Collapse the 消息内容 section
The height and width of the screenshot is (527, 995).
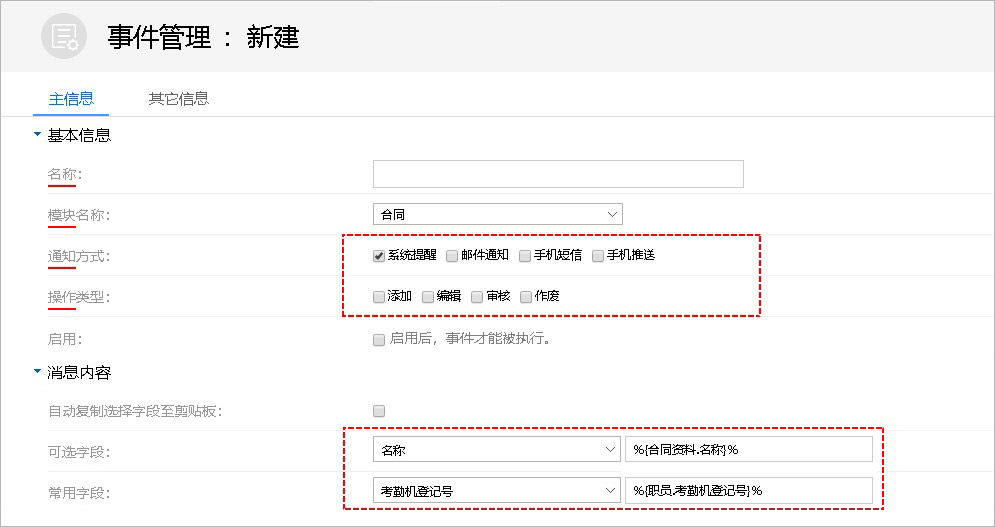tap(38, 373)
